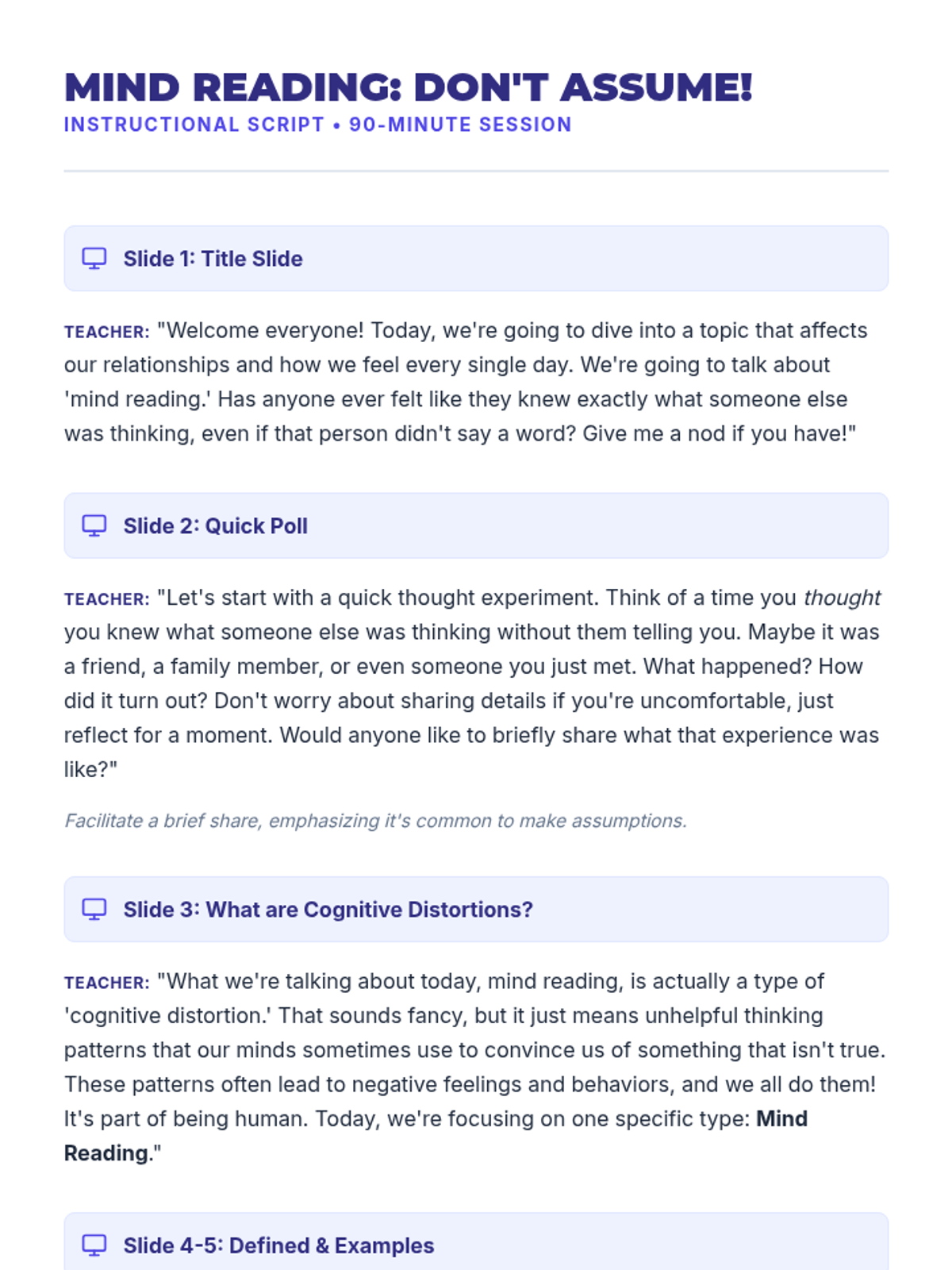Image resolution: width=952 pixels, height=1270 pixels.
Task: Click the TEACHER label under Slide 1
Action: [x=106, y=333]
